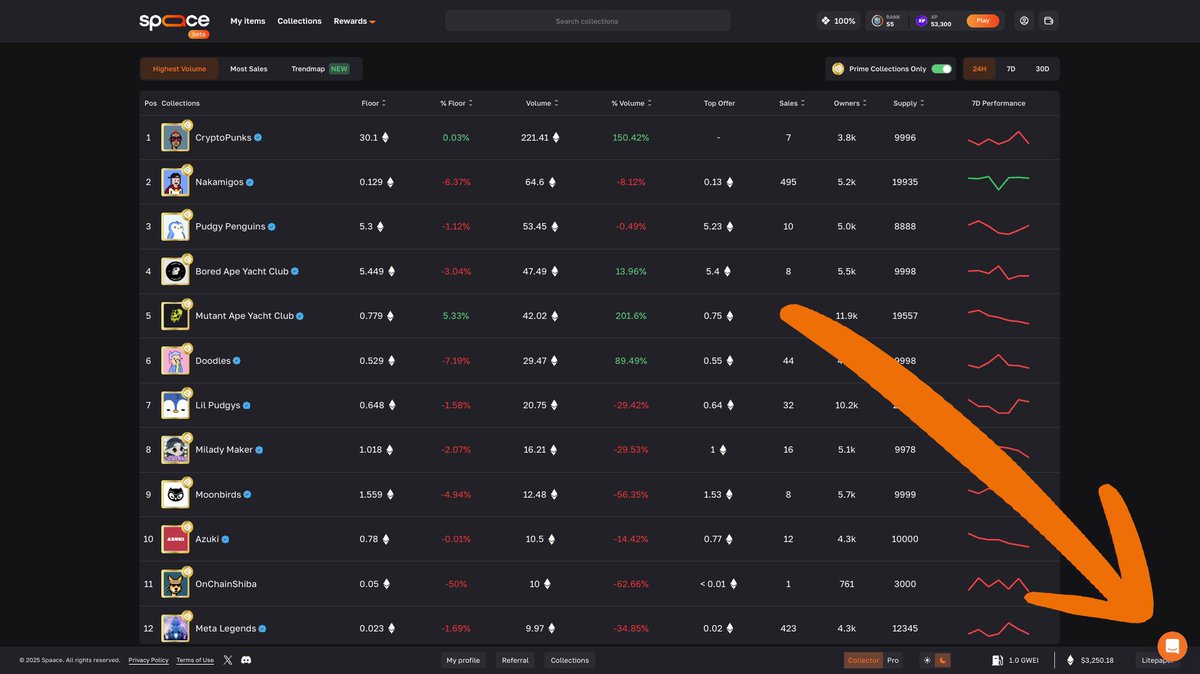Click the 100% diamond indicator

838,21
